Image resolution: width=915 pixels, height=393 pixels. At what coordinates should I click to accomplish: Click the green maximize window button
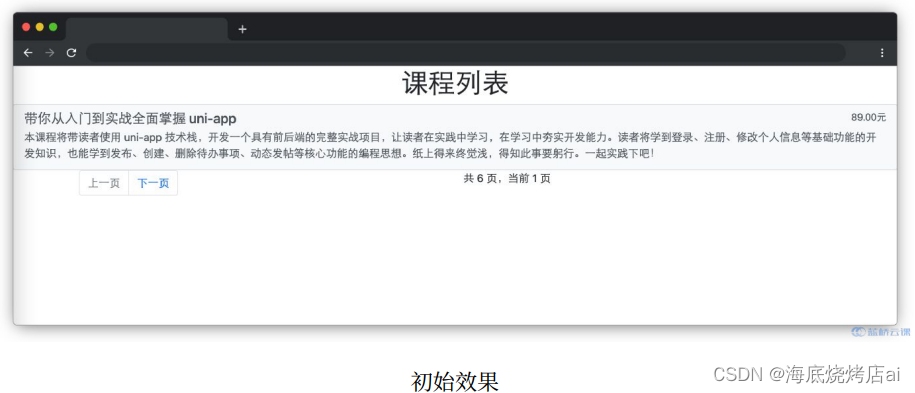click(x=53, y=27)
